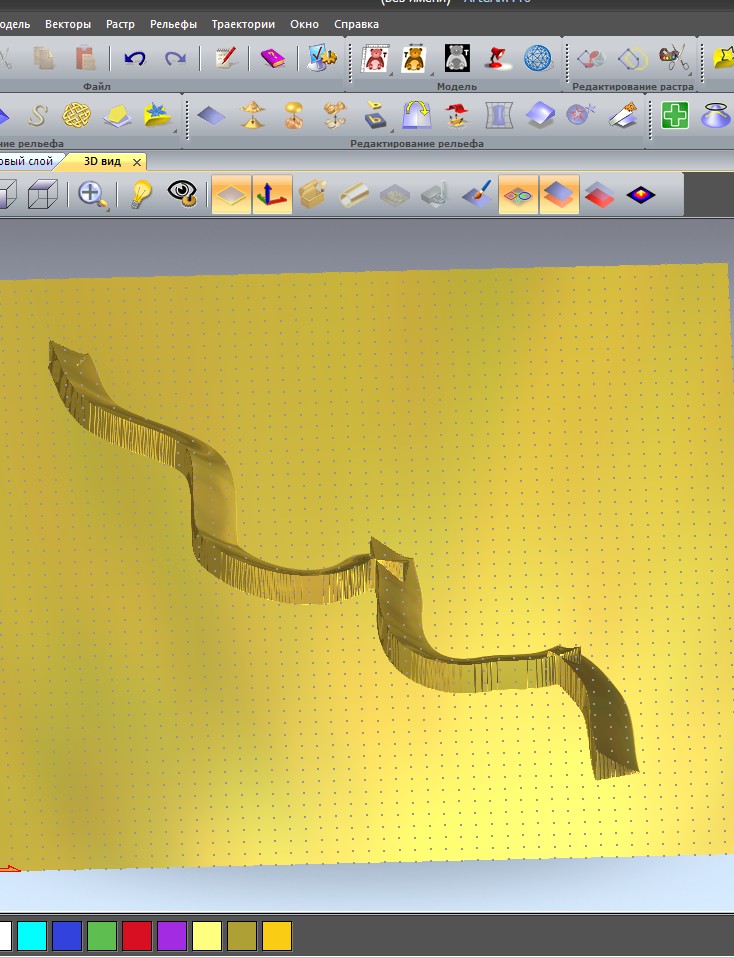Toggle the highlighted vectors display button
734x958 pixels.
[x=518, y=194]
